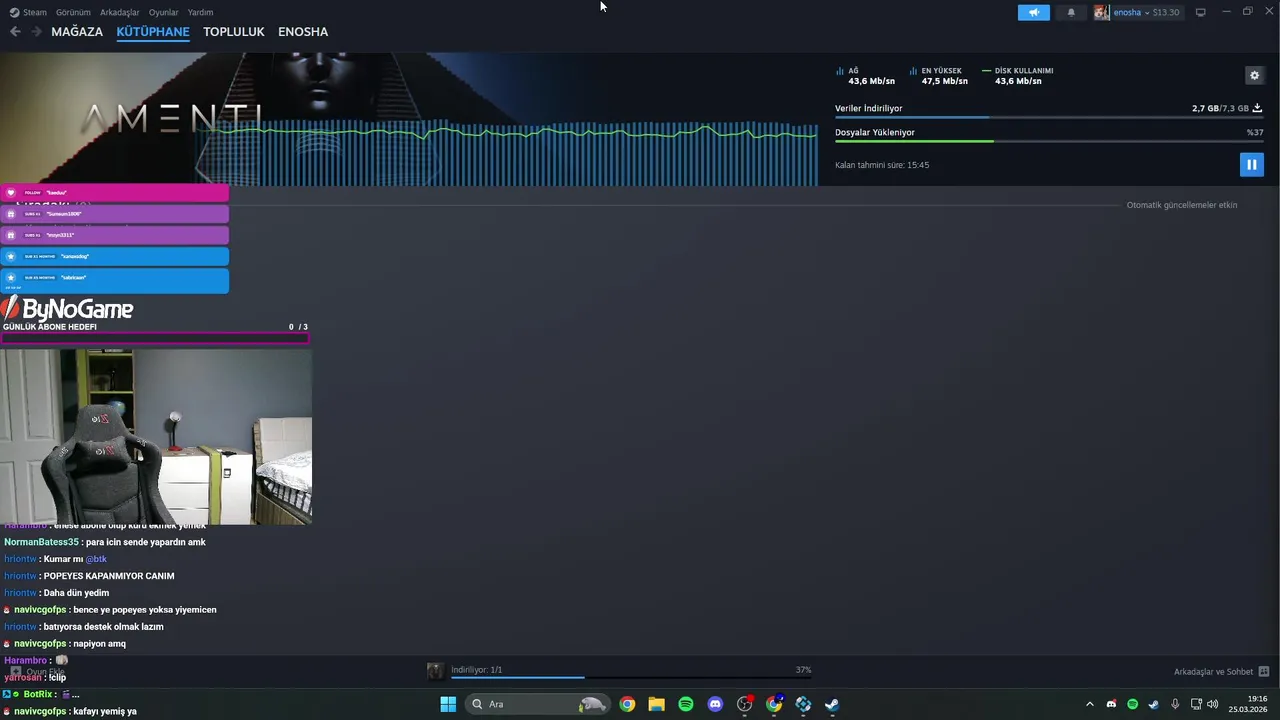Click the friends chat icon beside Arkadaşlar ve Sohbet
1280x720 pixels.
click(x=1264, y=672)
